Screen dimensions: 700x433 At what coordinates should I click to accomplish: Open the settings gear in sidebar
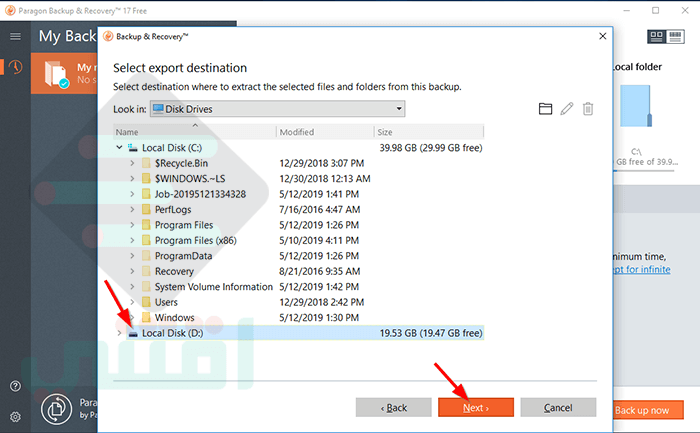[15, 417]
